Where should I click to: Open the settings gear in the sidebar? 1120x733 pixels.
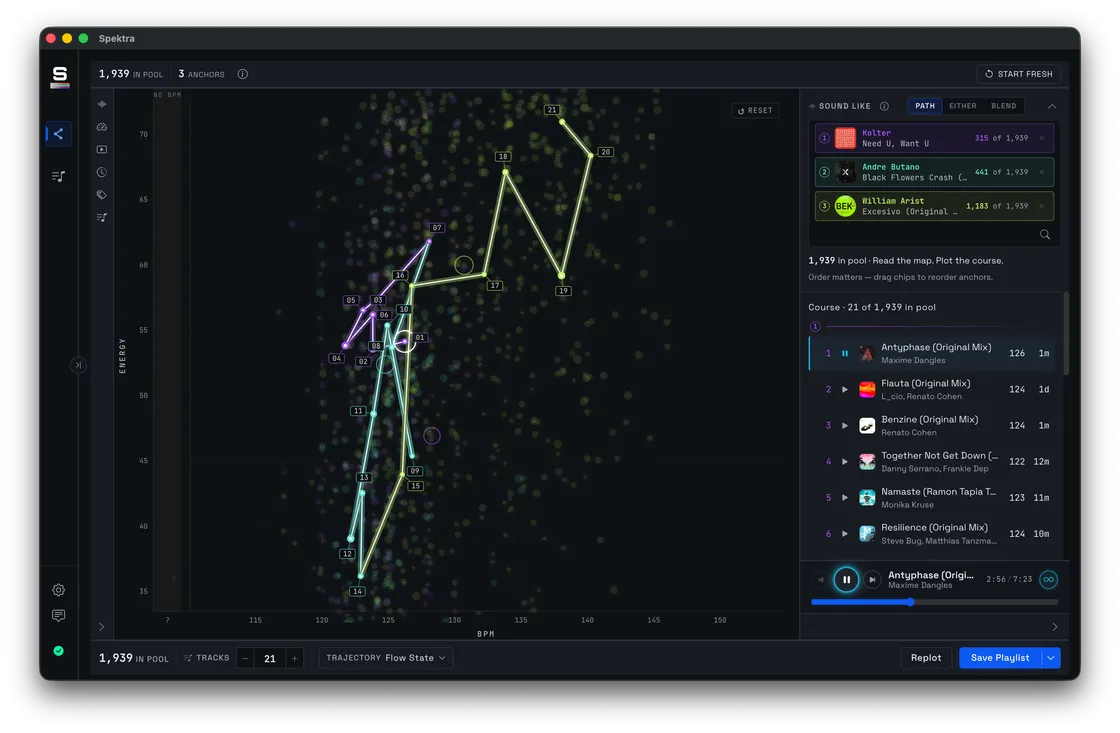click(59, 590)
